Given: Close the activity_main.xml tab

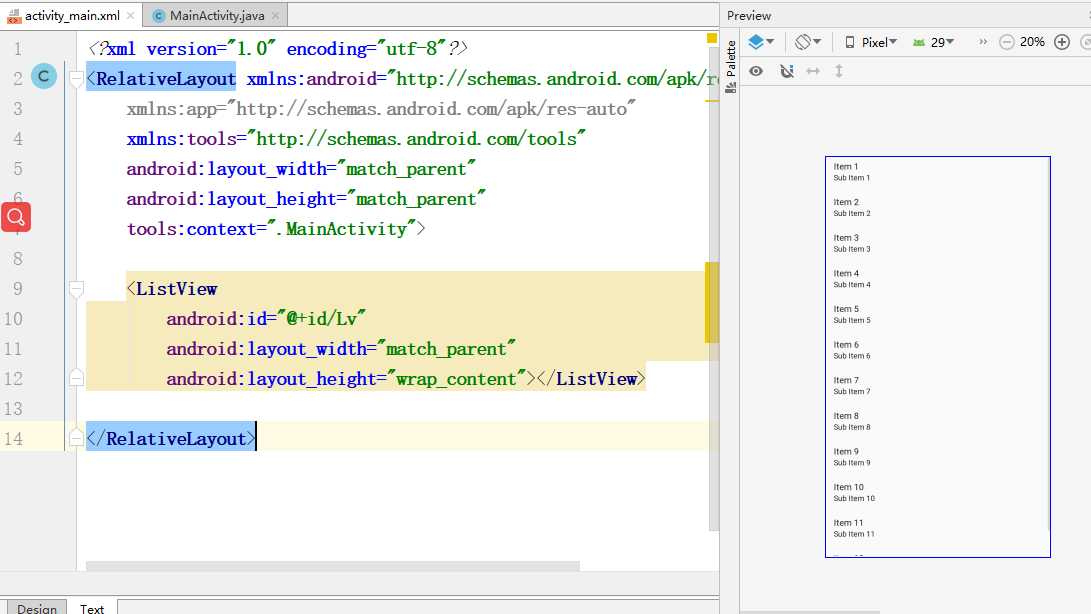Looking at the screenshot, I should 130,15.
